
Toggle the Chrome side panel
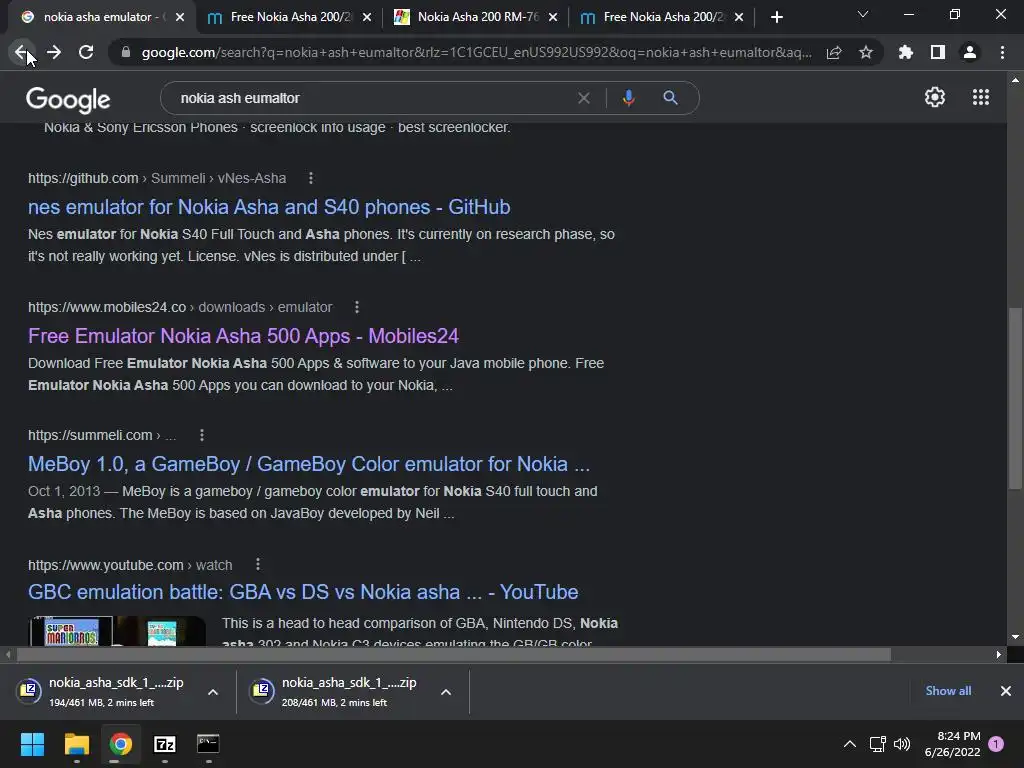coord(938,52)
